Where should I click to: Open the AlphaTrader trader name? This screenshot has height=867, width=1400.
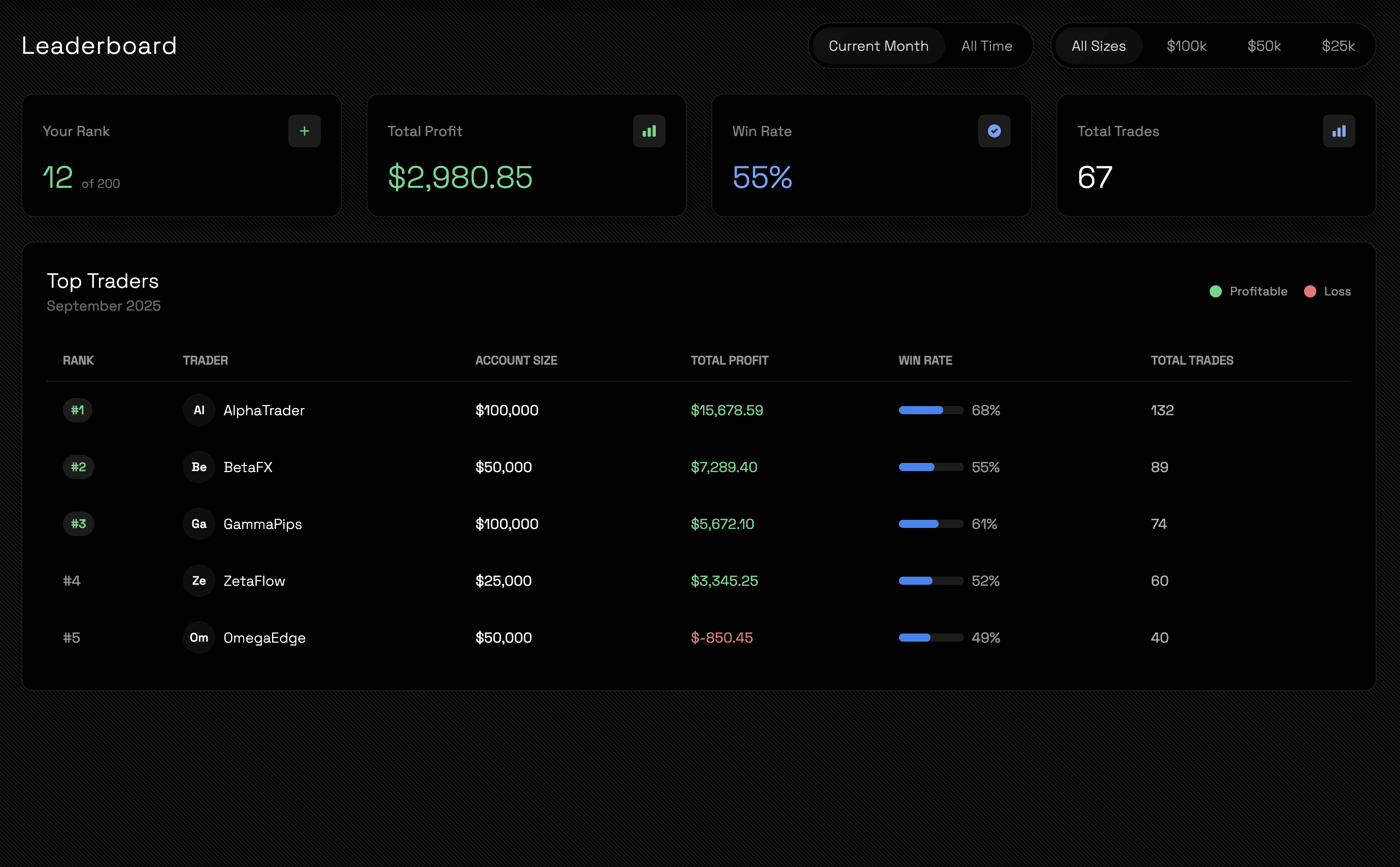tap(264, 410)
